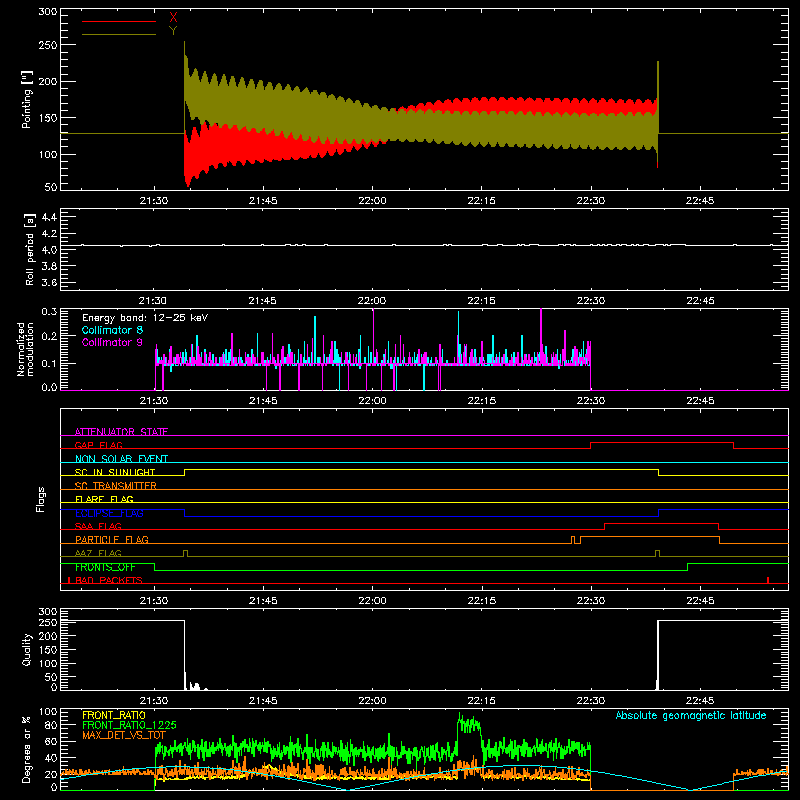Viewport: 800px width, 800px height.
Task: Select the 'Absolute geomagnetic latitude' label
Action: click(691, 715)
